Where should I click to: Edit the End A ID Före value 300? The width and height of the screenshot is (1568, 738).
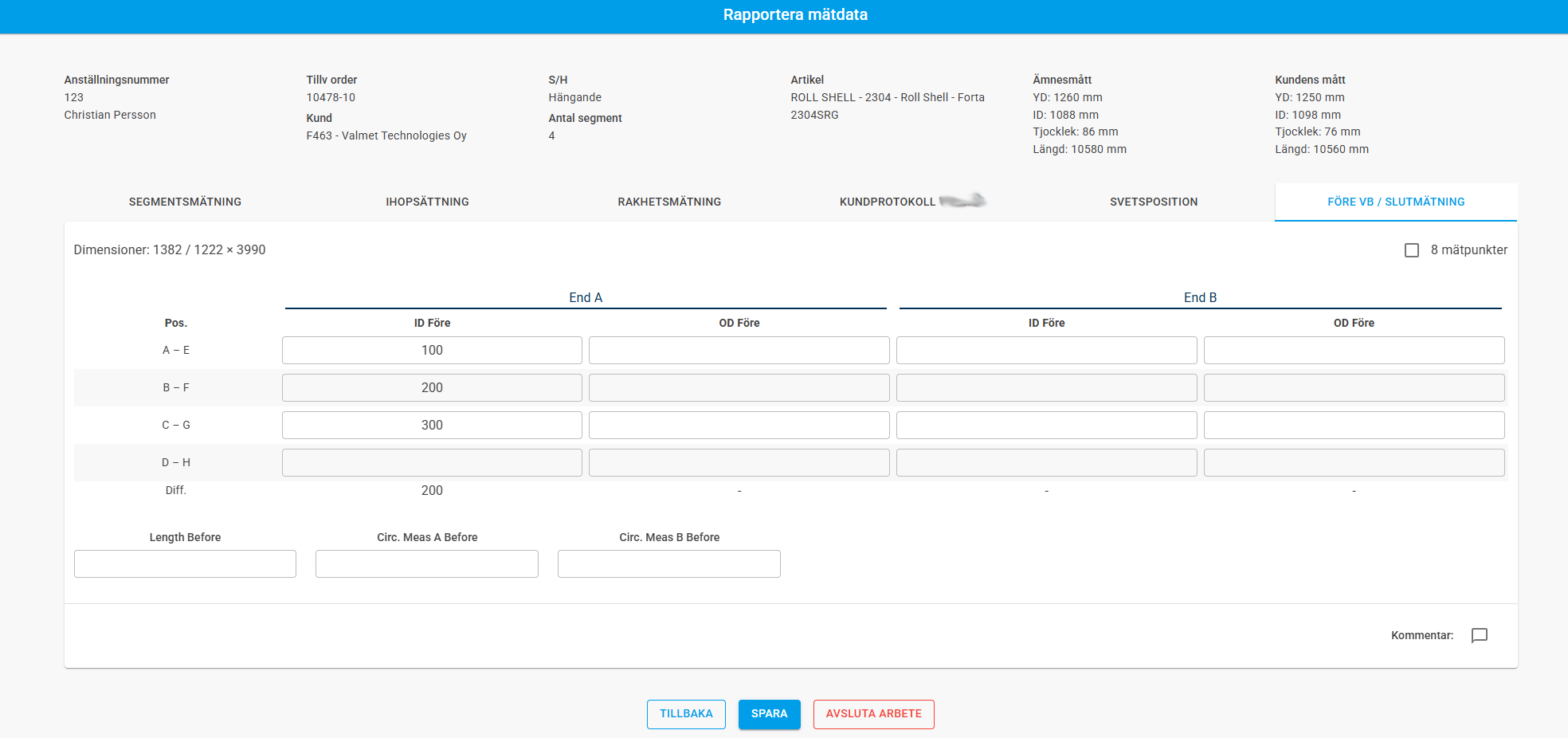click(x=432, y=425)
